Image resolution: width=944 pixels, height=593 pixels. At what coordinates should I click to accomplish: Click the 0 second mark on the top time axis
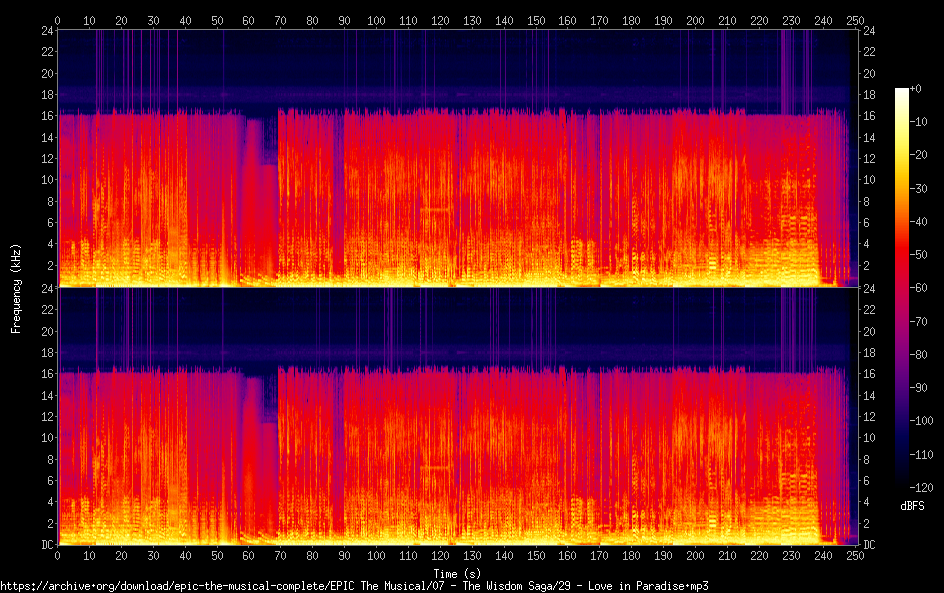[x=58, y=19]
